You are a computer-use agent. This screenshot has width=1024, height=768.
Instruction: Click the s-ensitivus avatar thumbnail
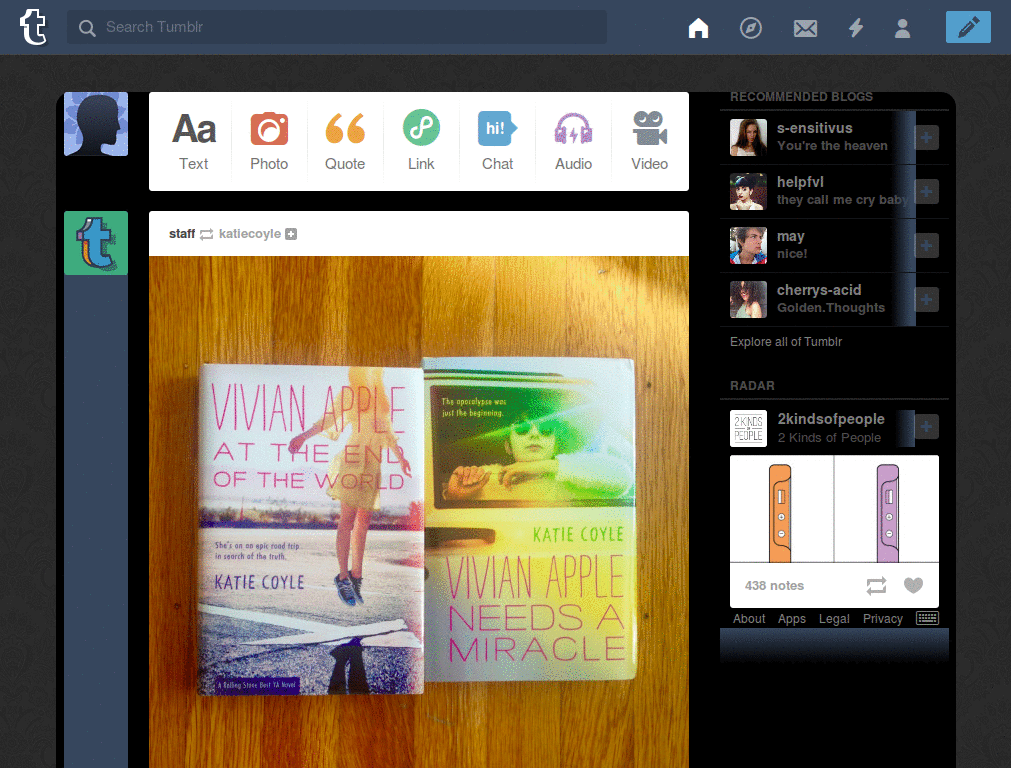[x=748, y=137]
